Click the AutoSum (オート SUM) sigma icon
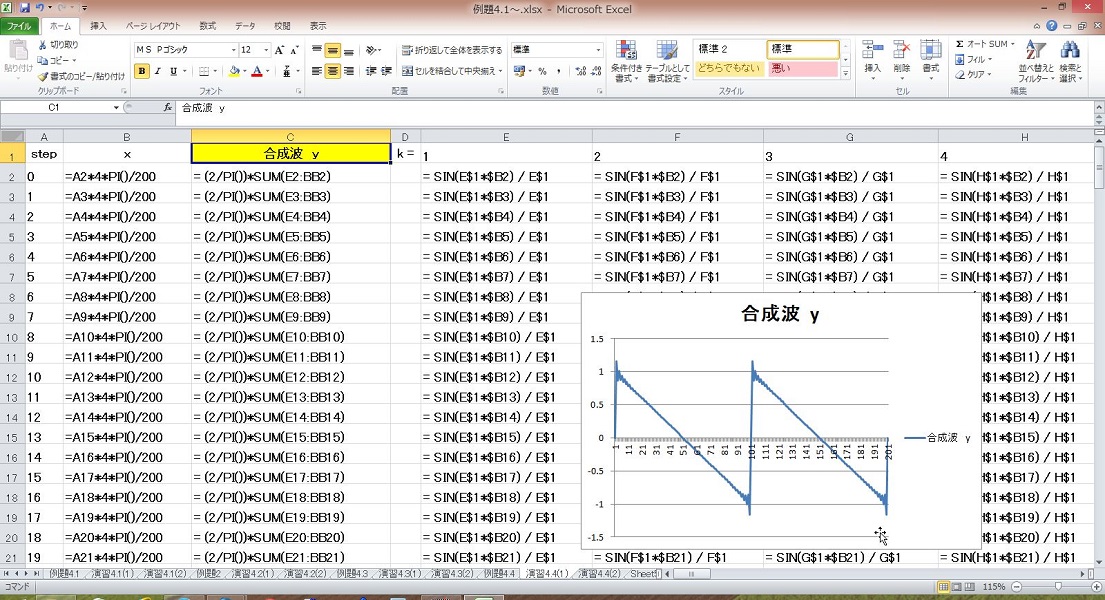Viewport: 1105px width, 600px height. [959, 45]
